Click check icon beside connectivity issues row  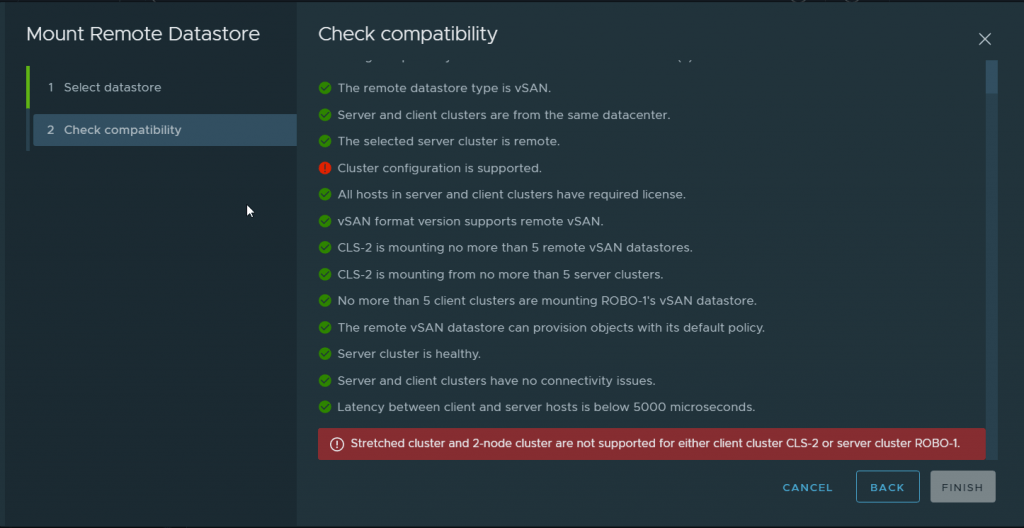pos(325,381)
